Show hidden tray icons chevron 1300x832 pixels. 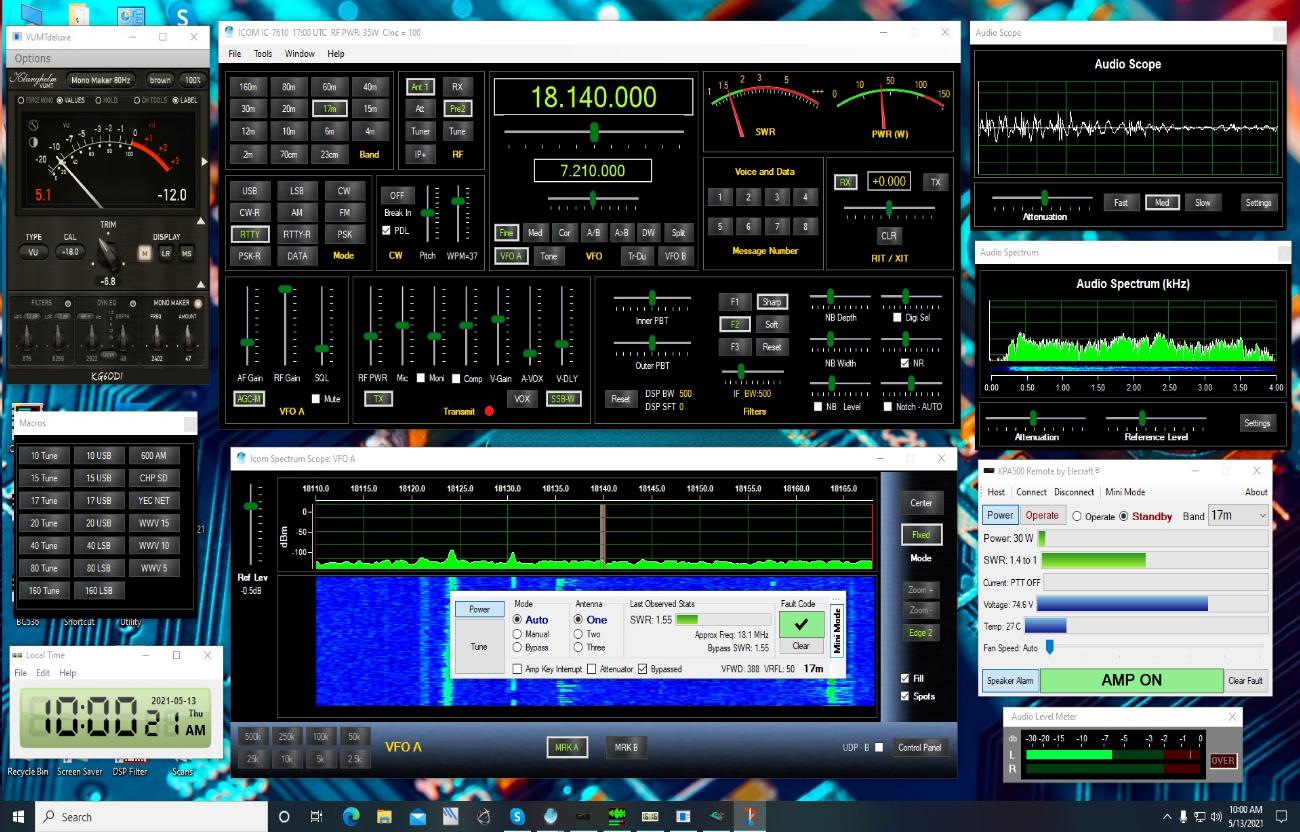tap(1165, 817)
